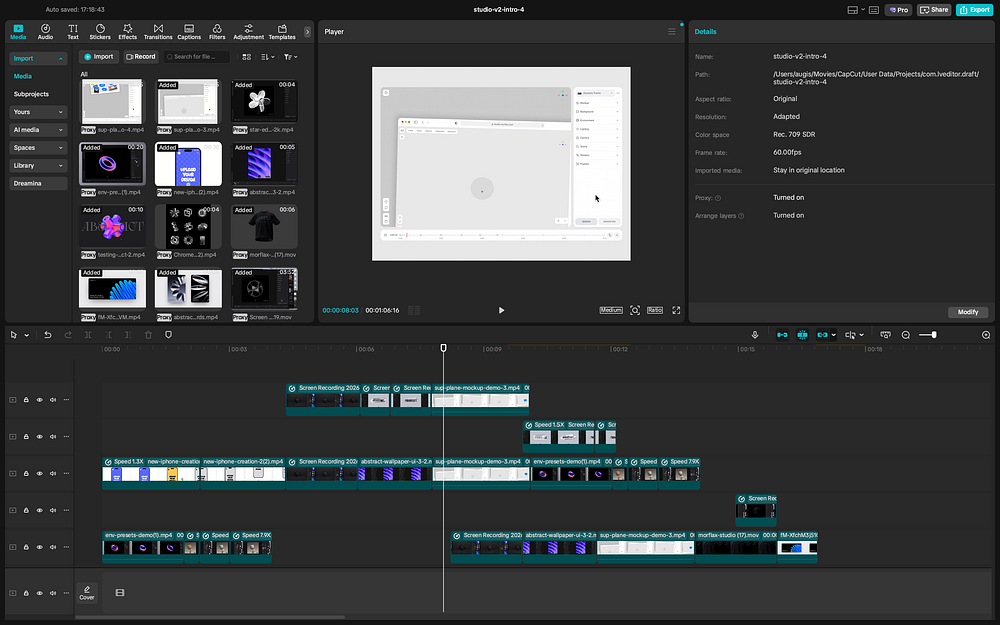
Task: Select the env-pre...(1).mp4 media thumbnail
Action: 112,164
